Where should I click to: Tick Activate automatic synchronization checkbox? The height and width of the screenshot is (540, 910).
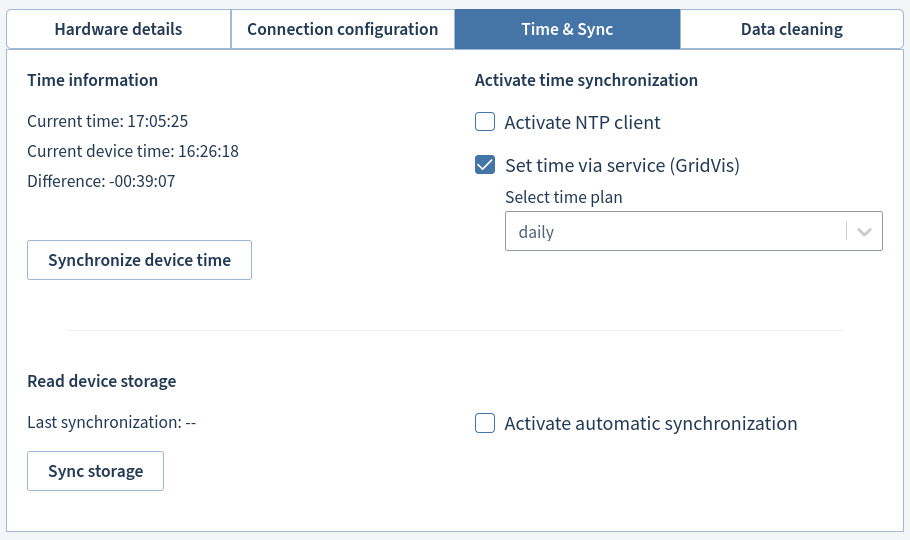485,423
